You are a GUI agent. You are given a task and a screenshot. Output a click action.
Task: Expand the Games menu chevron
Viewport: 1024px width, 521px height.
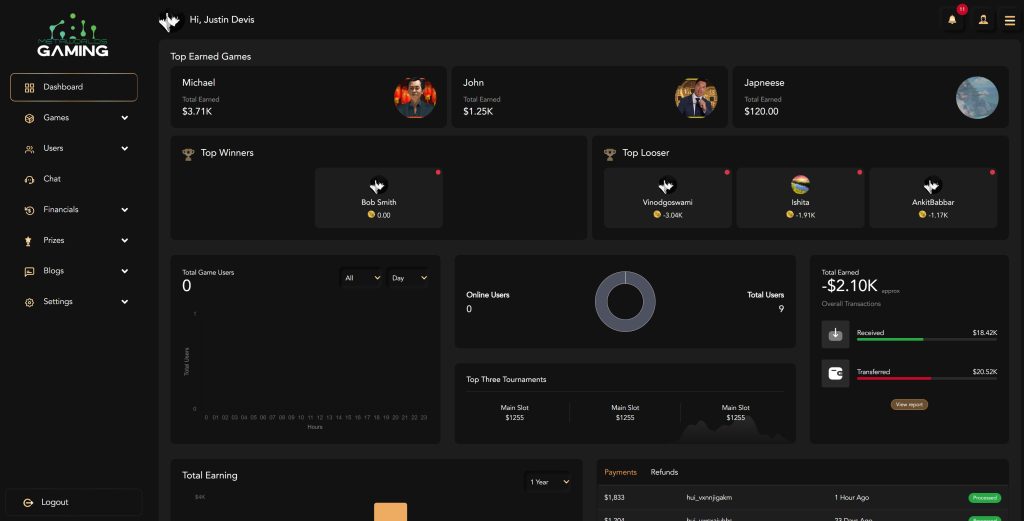click(124, 118)
